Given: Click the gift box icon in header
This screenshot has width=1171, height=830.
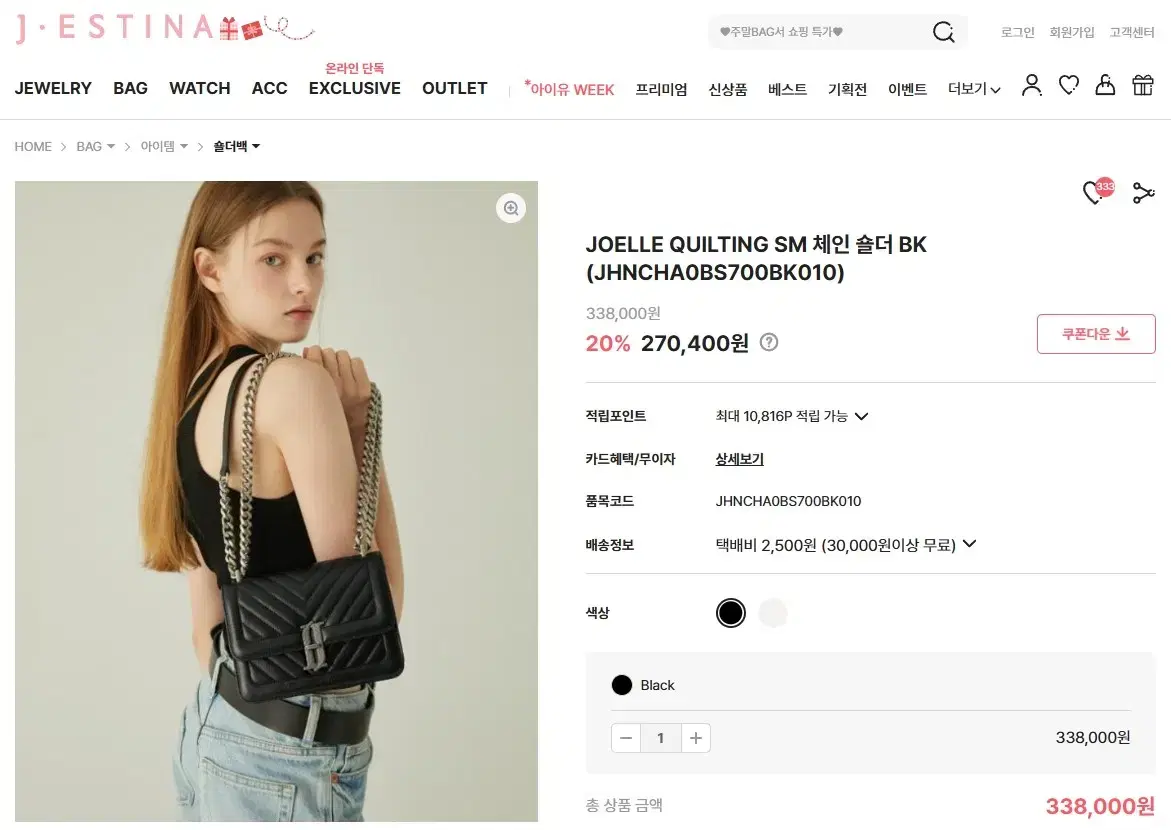Looking at the screenshot, I should (1143, 85).
